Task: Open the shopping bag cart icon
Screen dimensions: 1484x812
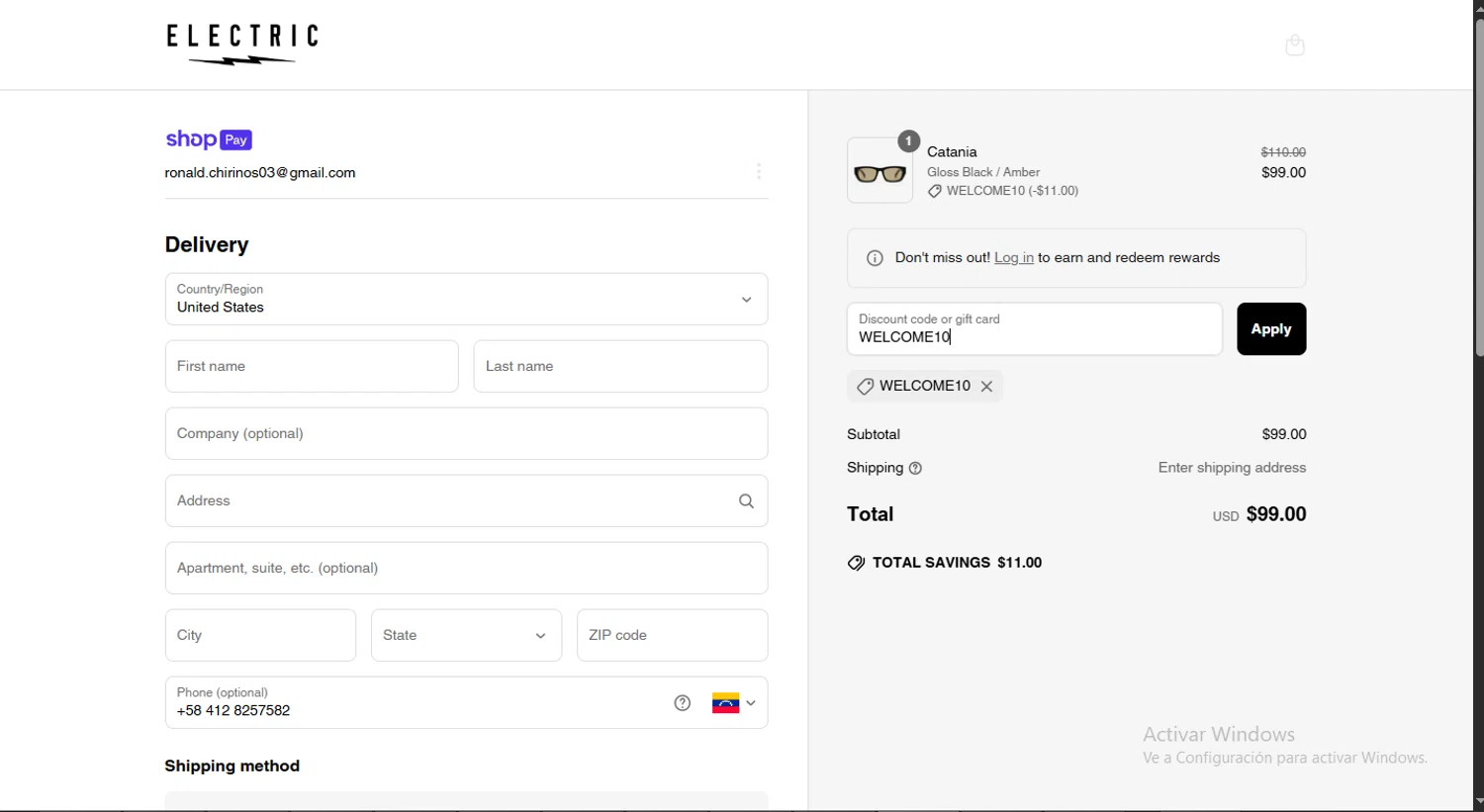Action: coord(1295,45)
